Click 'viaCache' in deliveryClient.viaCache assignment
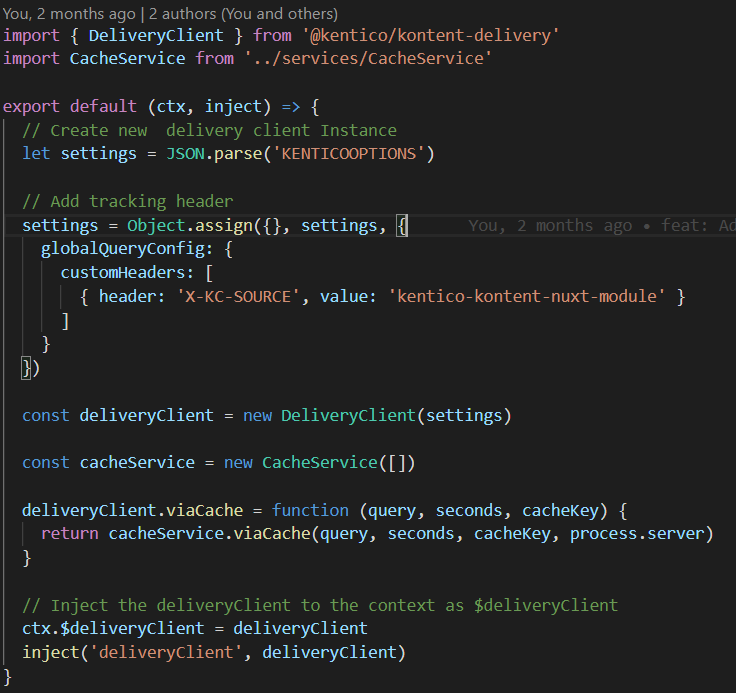 [x=204, y=510]
